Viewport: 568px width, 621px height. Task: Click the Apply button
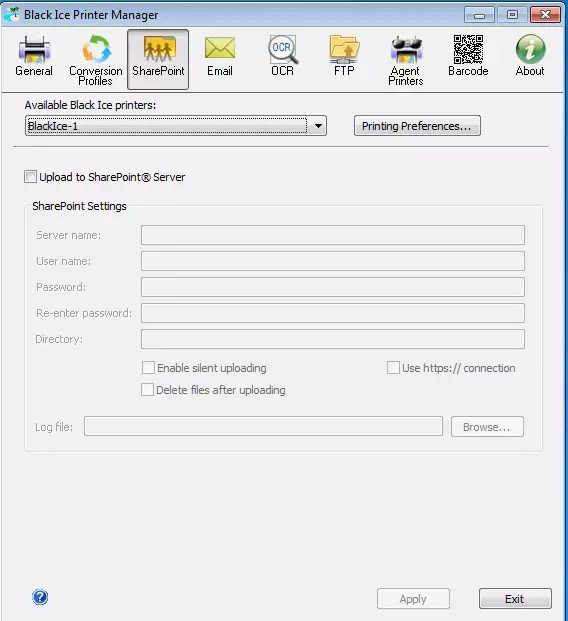pos(413,599)
